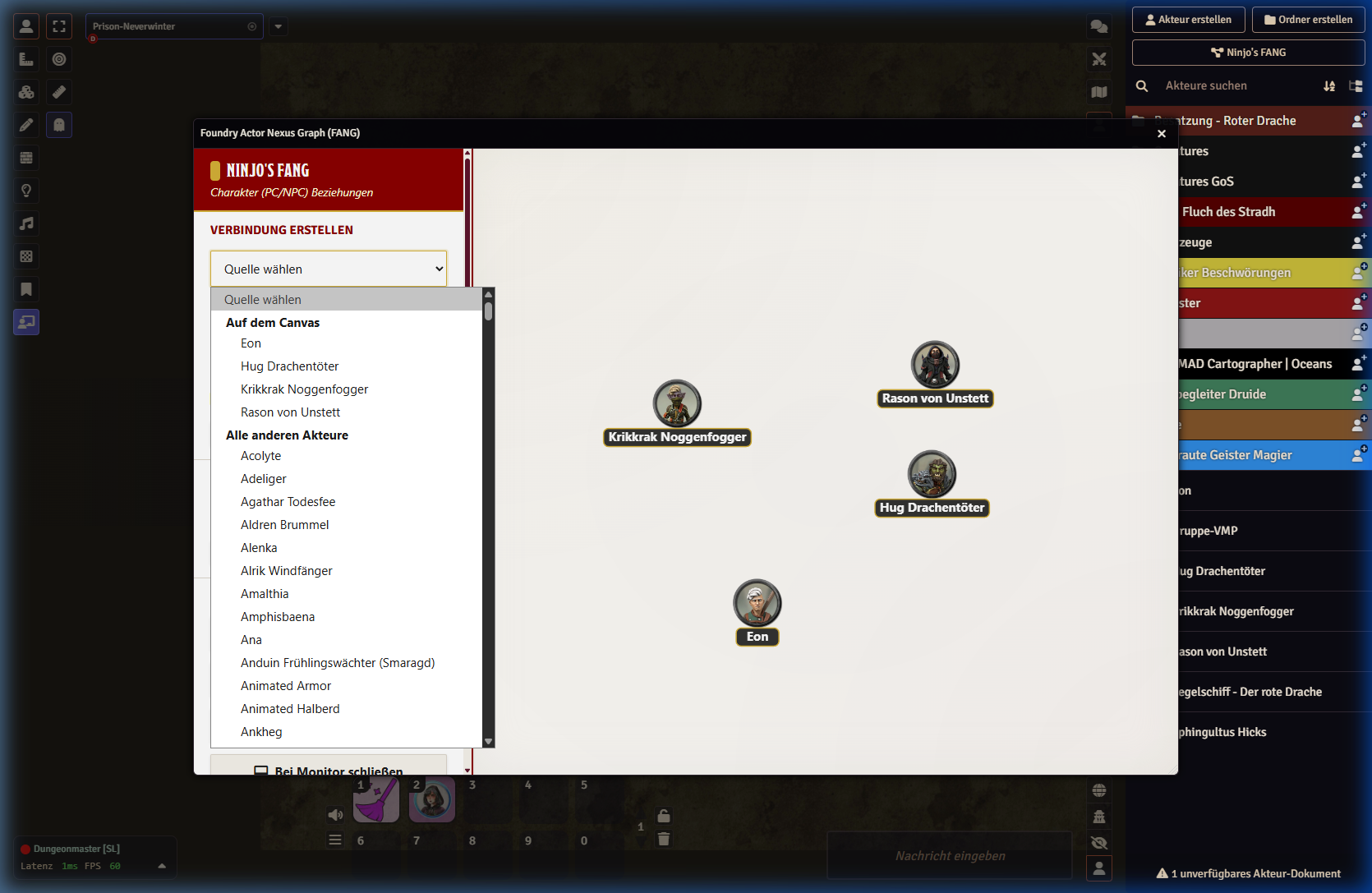Expand the latency and FPS panel caret

(x=162, y=866)
